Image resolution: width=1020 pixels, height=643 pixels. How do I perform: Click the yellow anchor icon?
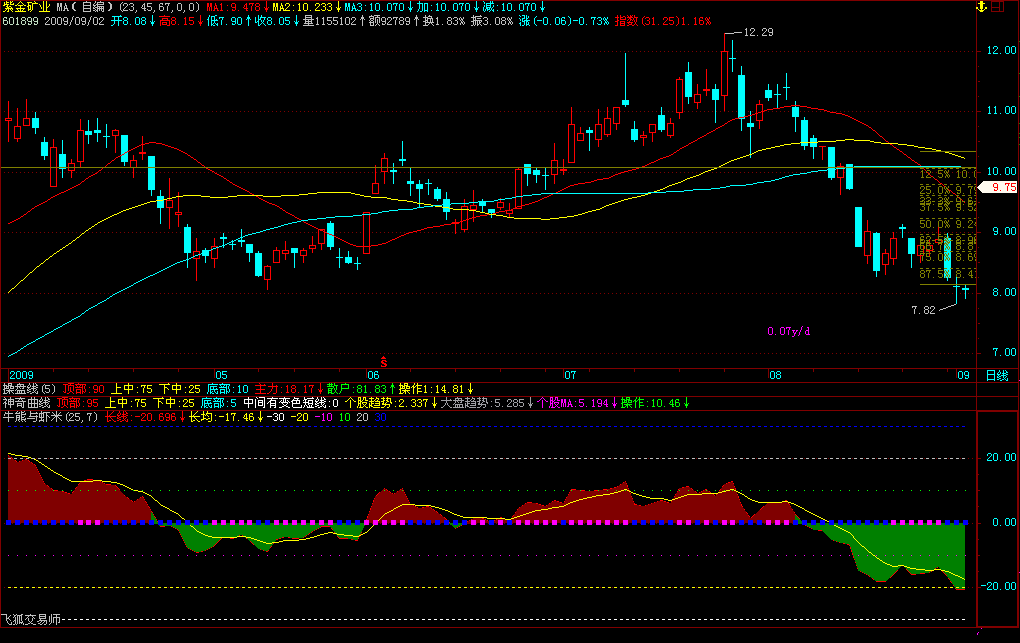coord(982,7)
